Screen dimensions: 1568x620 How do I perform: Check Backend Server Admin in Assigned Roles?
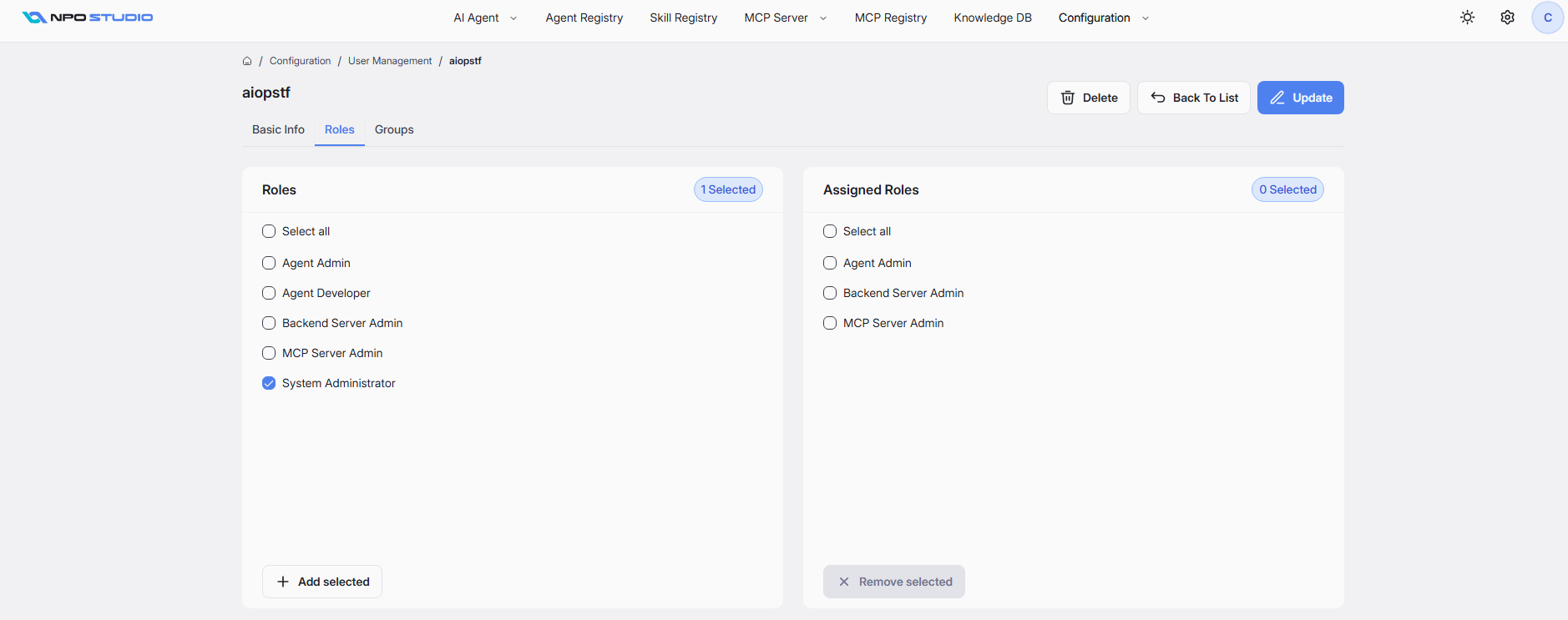830,293
